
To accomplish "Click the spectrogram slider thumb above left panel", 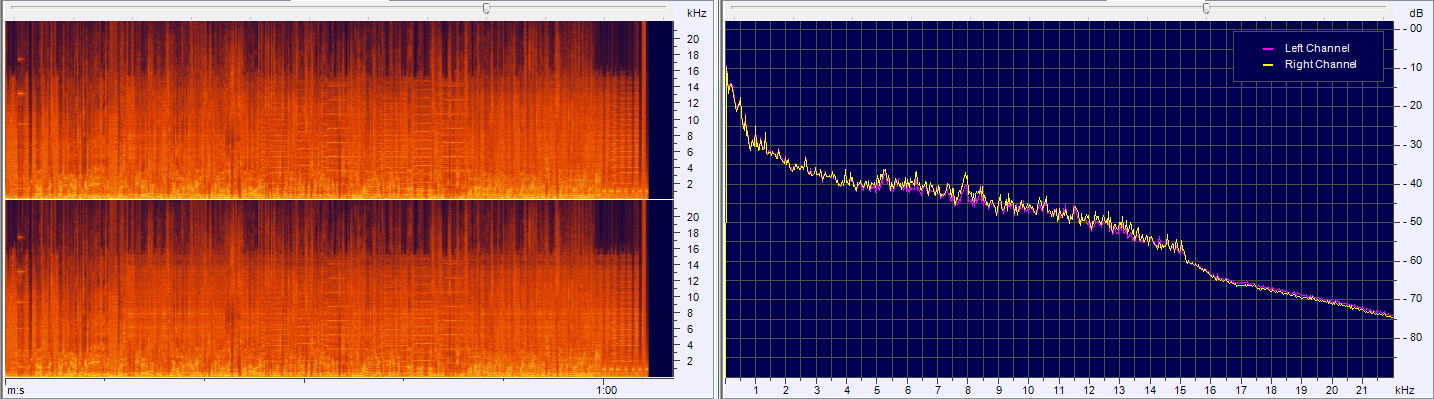I will pyautogui.click(x=486, y=8).
